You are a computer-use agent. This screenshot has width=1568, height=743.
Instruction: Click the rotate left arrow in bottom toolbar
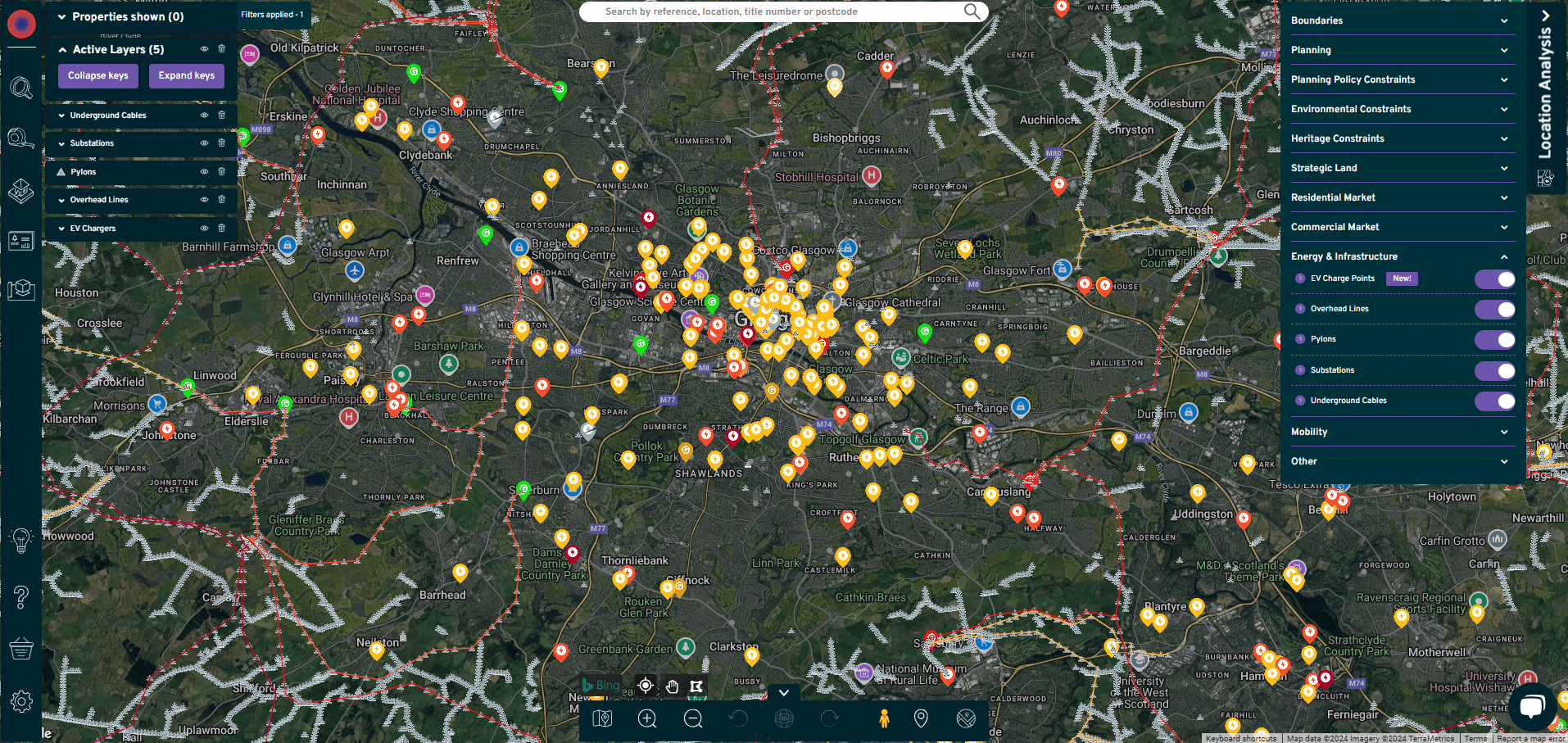738,719
